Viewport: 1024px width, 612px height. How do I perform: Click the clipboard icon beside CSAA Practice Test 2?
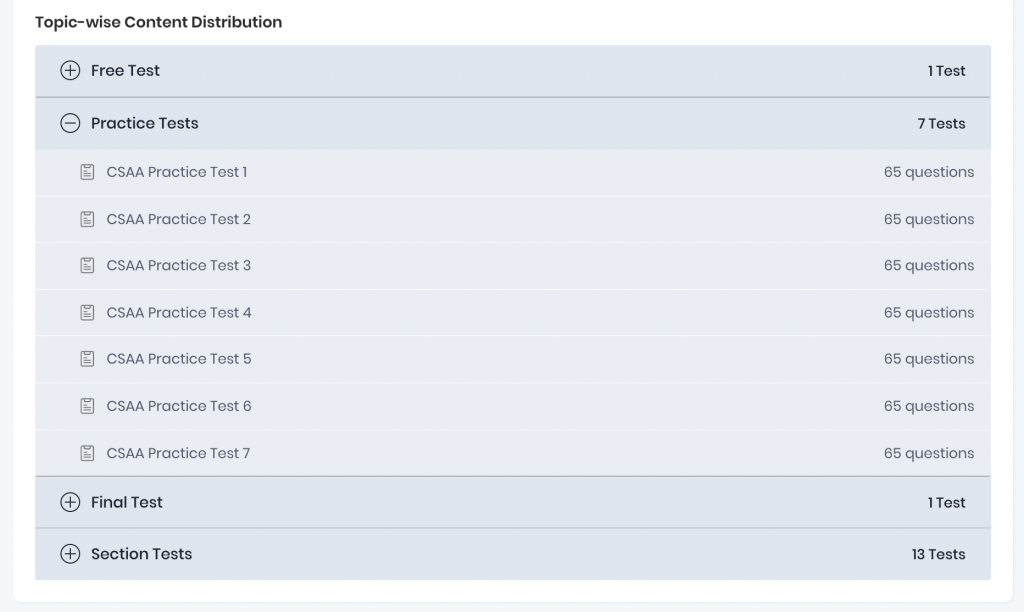pyautogui.click(x=87, y=219)
